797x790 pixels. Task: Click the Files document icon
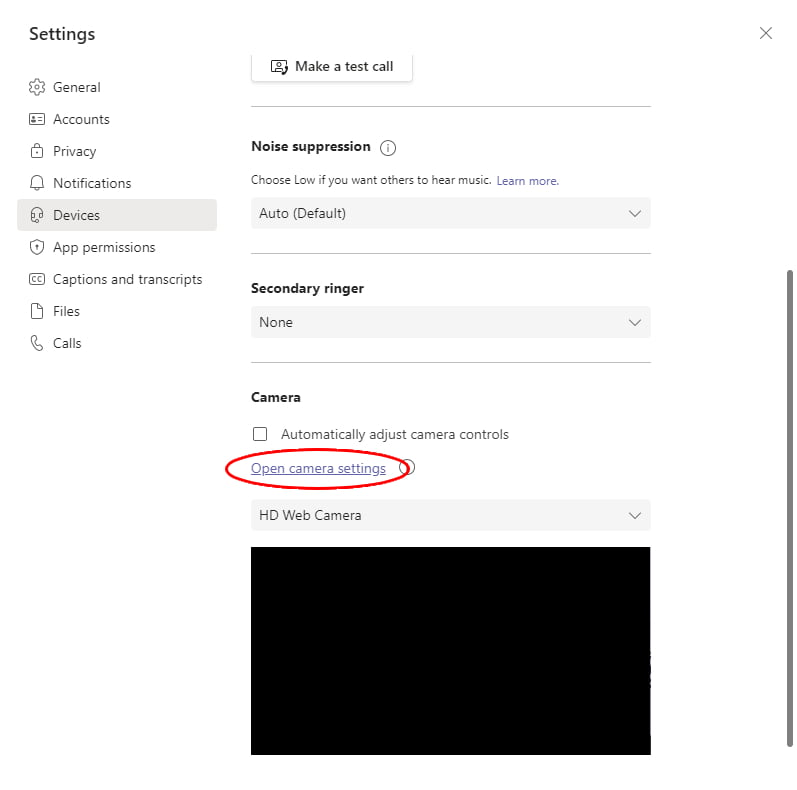click(37, 311)
